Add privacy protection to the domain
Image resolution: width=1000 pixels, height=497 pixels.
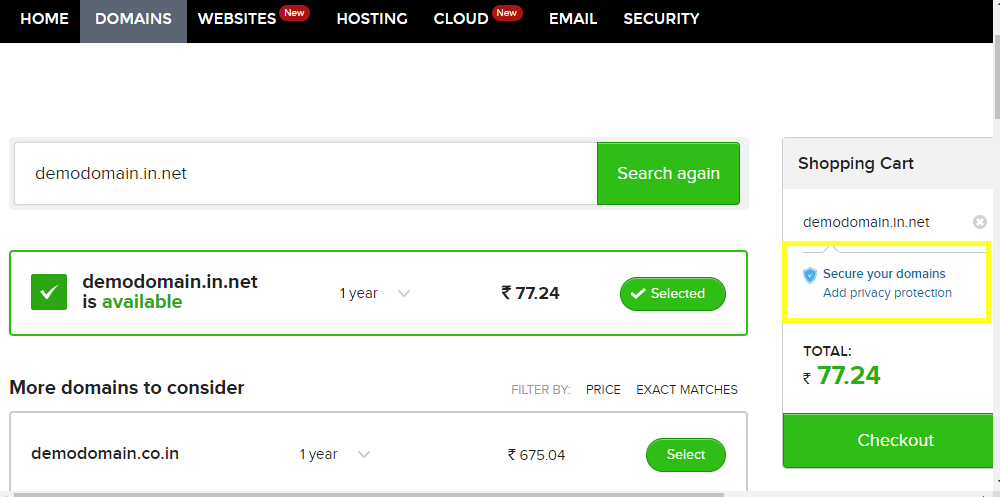coord(887,293)
